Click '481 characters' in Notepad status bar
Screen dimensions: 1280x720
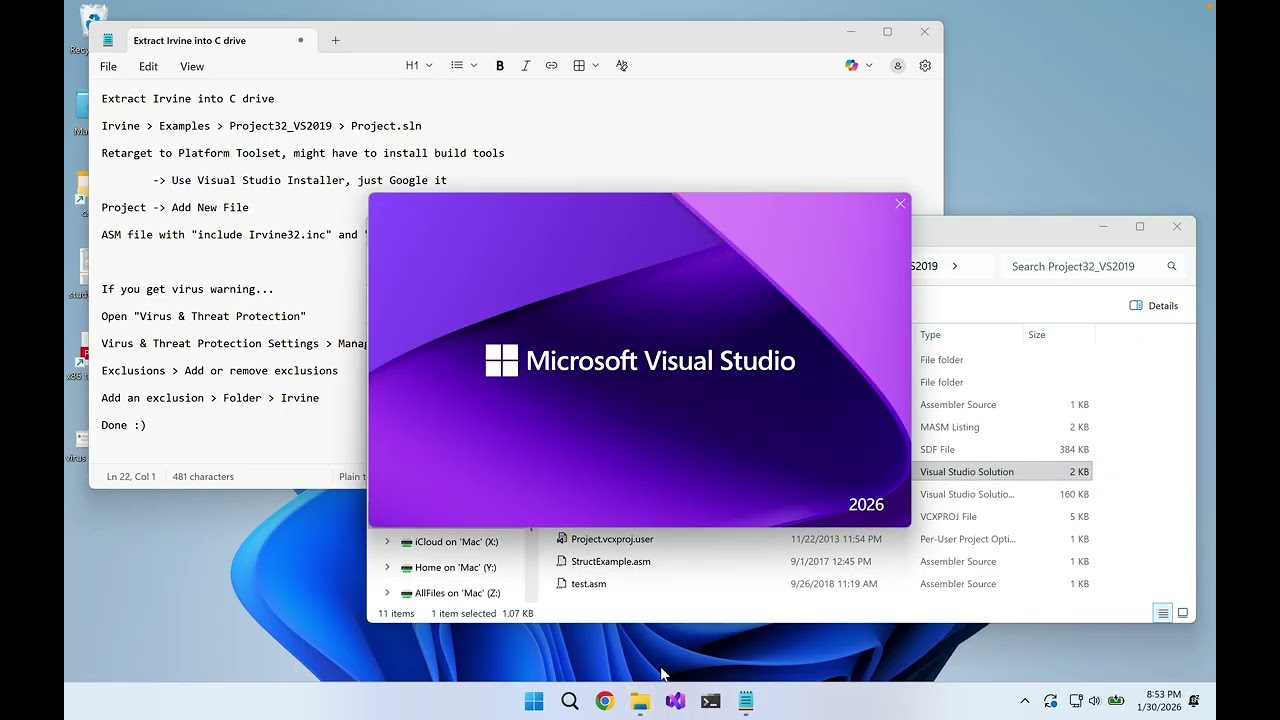tap(203, 477)
